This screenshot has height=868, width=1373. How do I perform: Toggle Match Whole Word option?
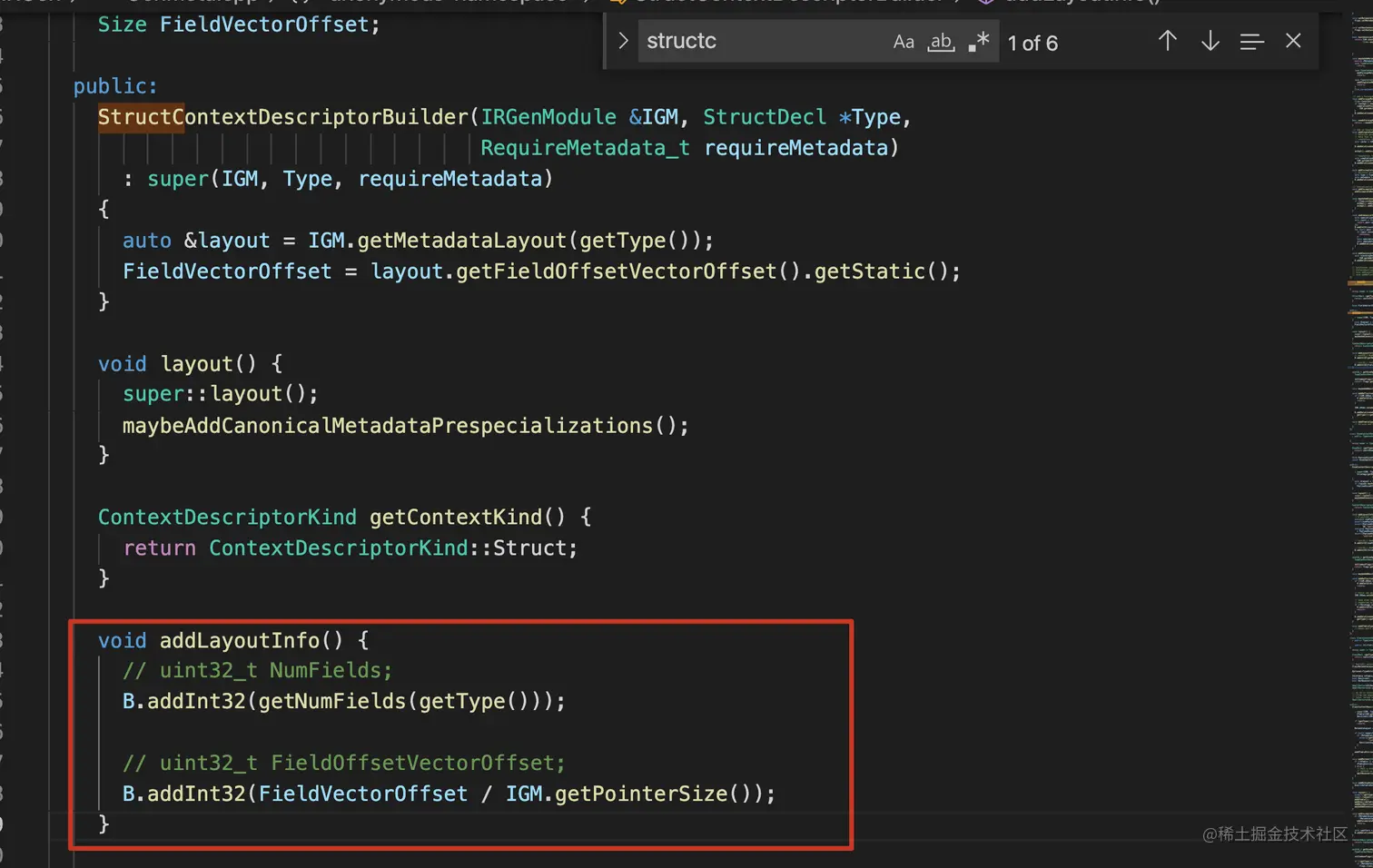click(x=941, y=42)
